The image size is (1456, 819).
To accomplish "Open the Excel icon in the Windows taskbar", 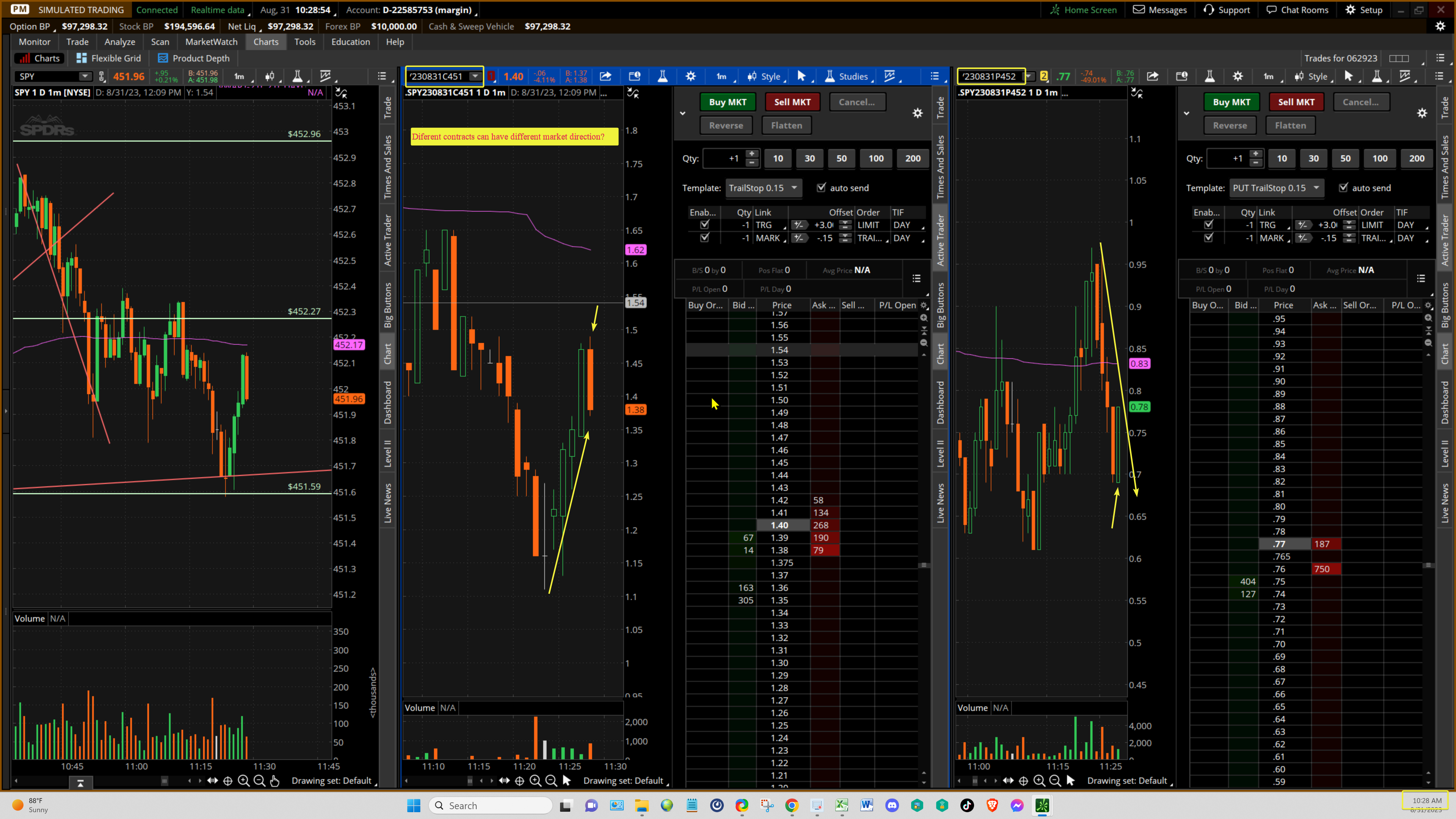I will point(842,805).
